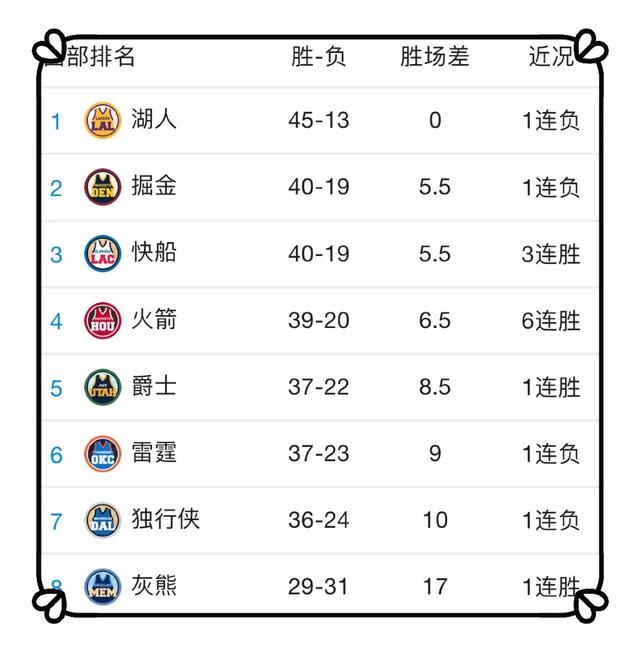Select the 部排名 header
The image size is (640, 652).
coord(100,56)
